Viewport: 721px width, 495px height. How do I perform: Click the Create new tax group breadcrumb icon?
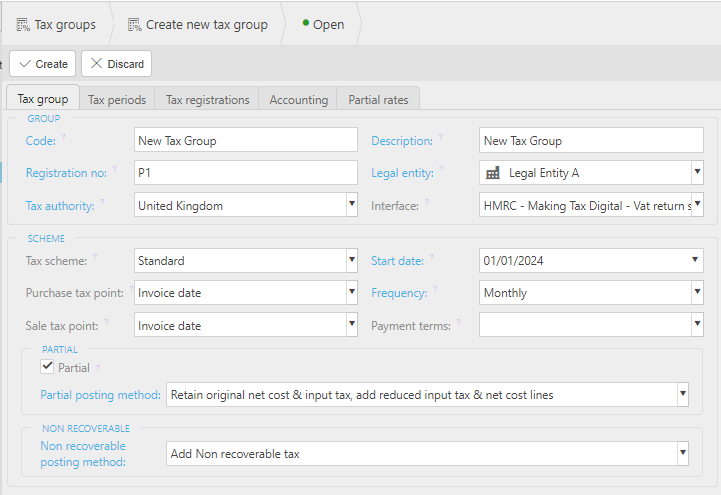[x=133, y=24]
